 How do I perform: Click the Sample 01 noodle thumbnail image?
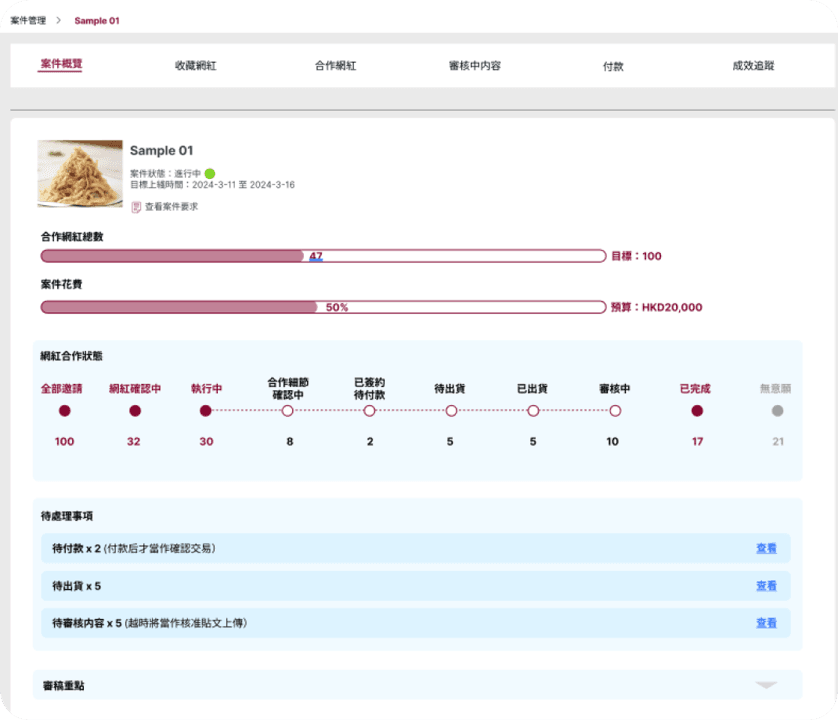tap(80, 174)
